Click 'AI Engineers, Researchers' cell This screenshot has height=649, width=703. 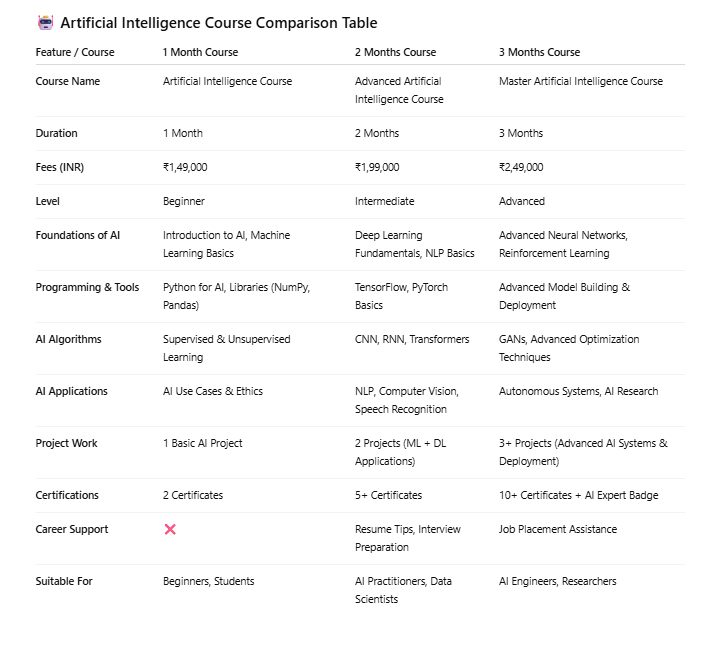click(x=557, y=581)
